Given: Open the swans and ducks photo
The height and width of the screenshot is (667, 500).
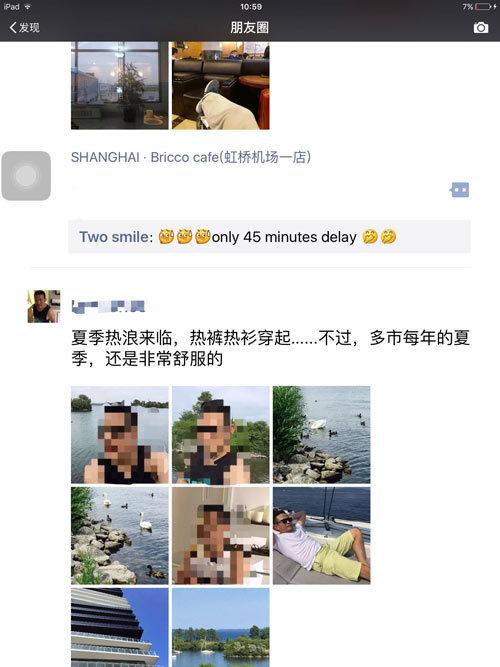Looking at the screenshot, I should [x=120, y=536].
